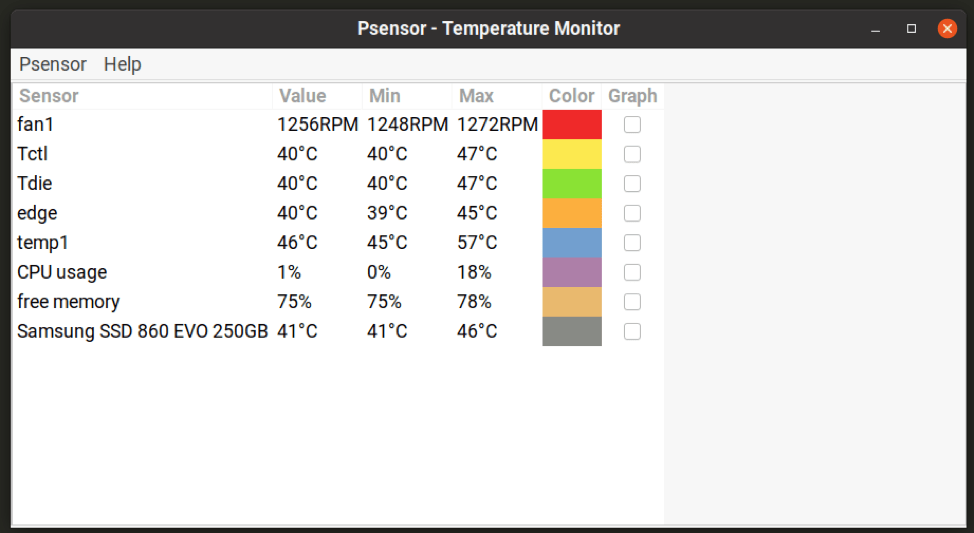The image size is (974, 533).
Task: Click the green color swatch for Tdie
Action: pyautogui.click(x=572, y=183)
